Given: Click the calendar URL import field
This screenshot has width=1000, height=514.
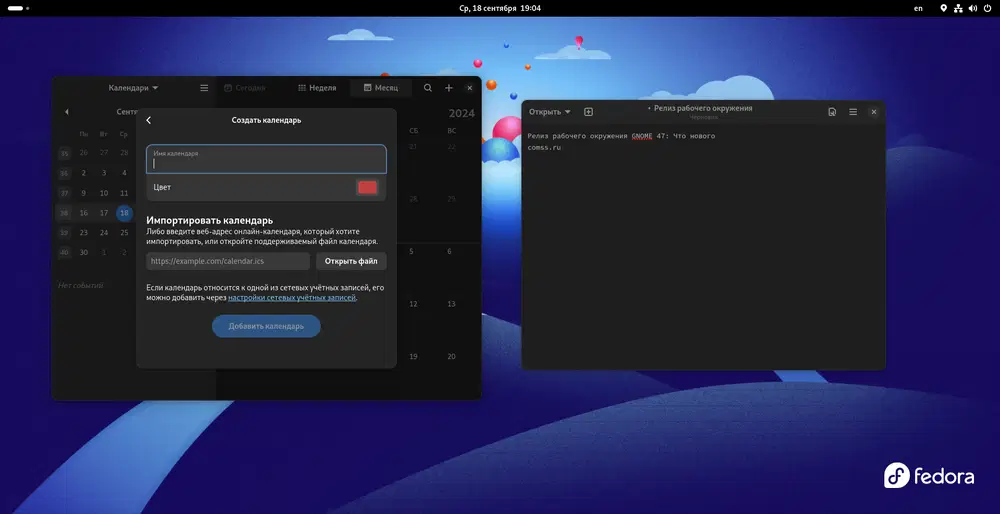Looking at the screenshot, I should coord(228,261).
